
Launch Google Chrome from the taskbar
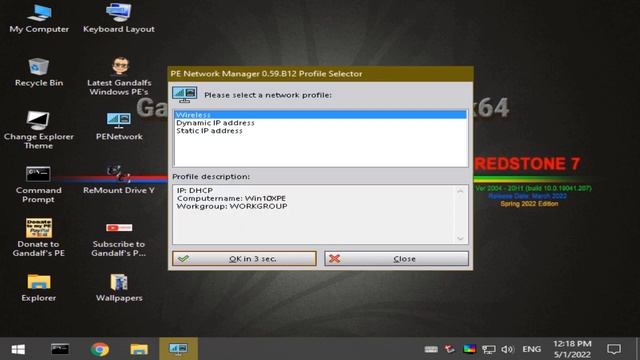(x=100, y=349)
